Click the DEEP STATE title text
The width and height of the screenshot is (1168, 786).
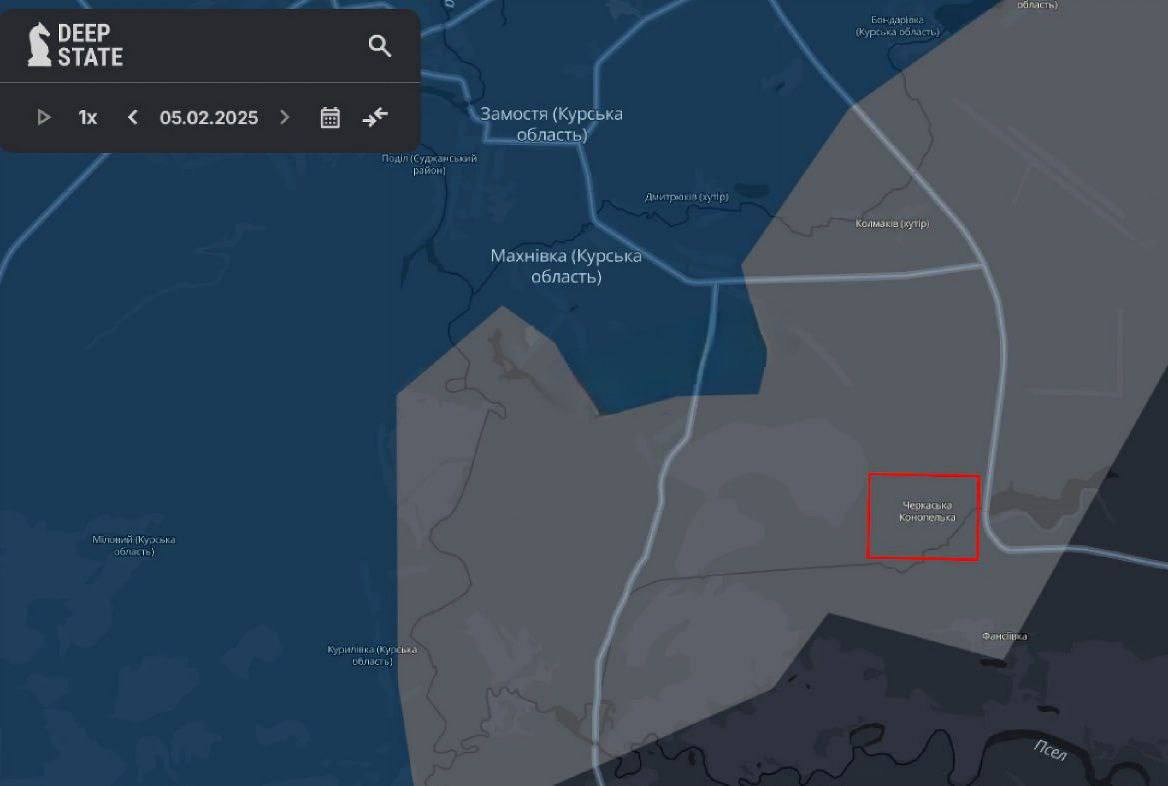[90, 45]
